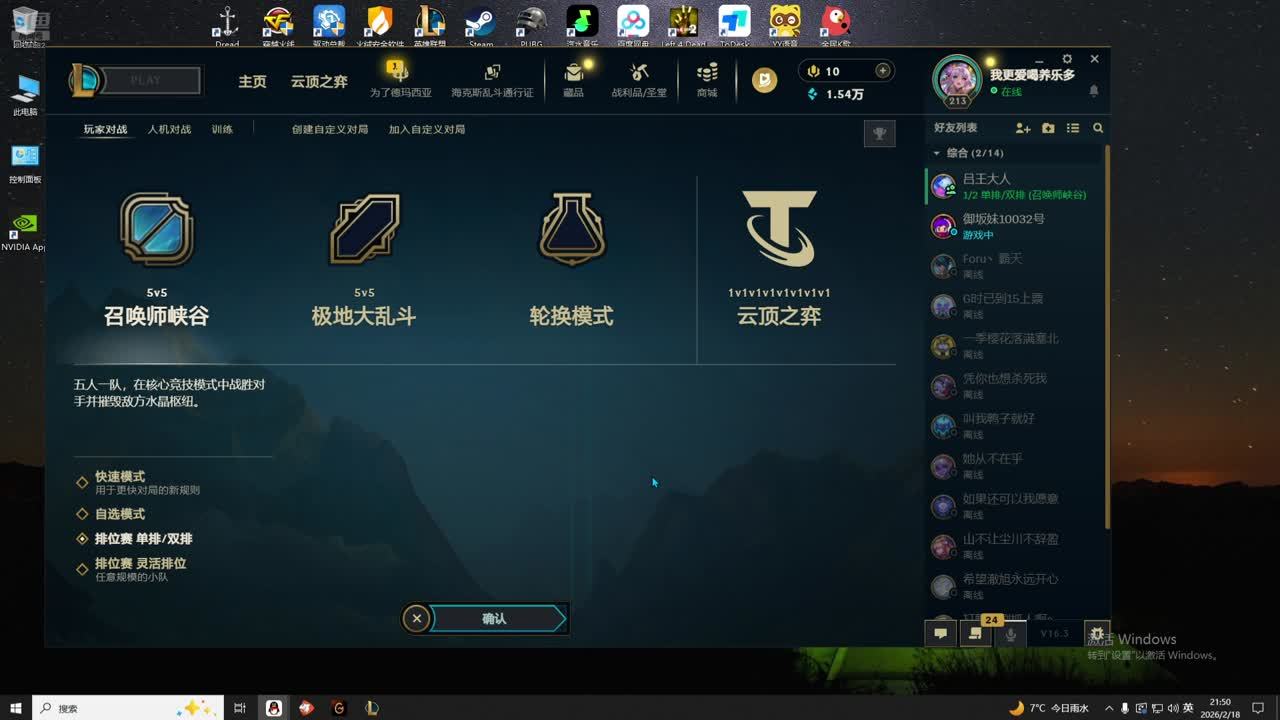Cancel with the X button beside 确认
The width and height of the screenshot is (1280, 720).
pos(417,619)
